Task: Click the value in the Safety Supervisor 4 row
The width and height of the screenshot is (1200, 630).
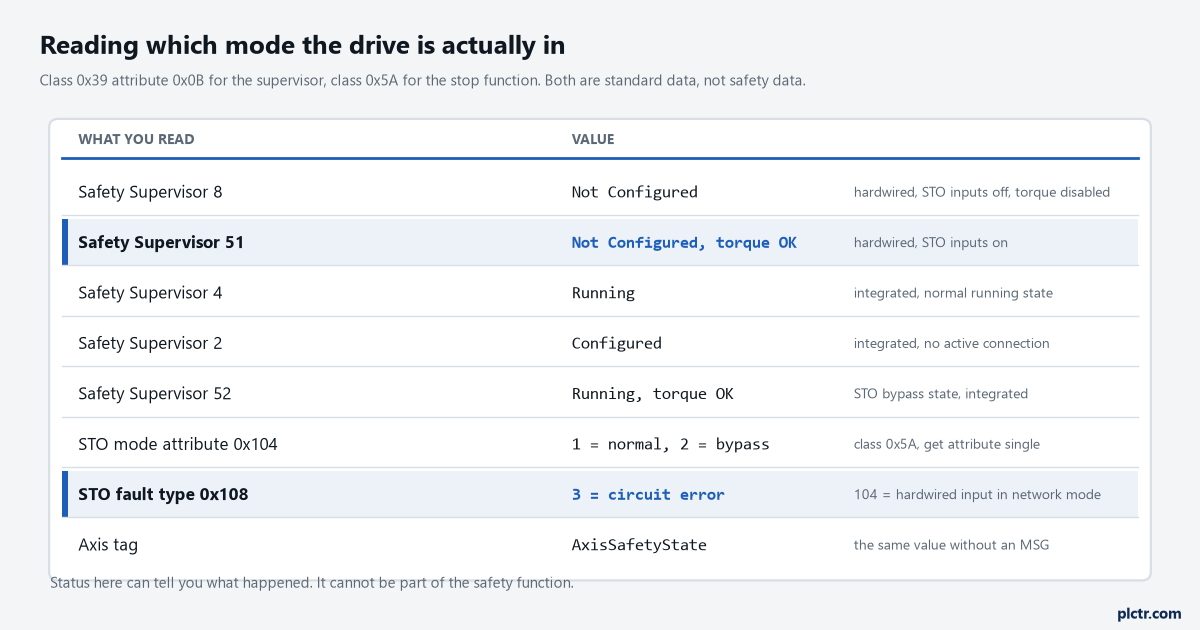Action: pyautogui.click(x=603, y=293)
